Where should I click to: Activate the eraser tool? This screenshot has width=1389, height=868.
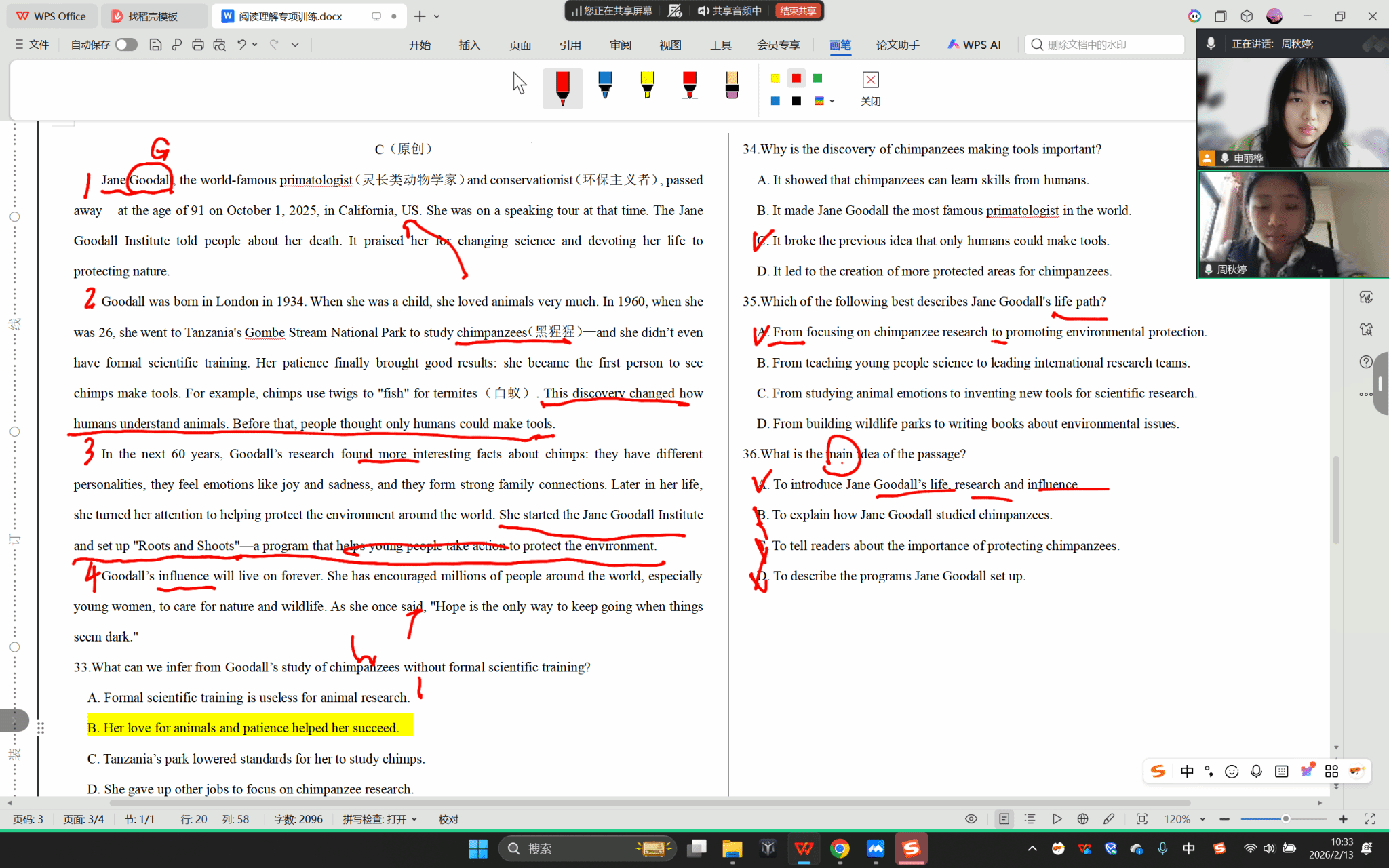pyautogui.click(x=732, y=85)
